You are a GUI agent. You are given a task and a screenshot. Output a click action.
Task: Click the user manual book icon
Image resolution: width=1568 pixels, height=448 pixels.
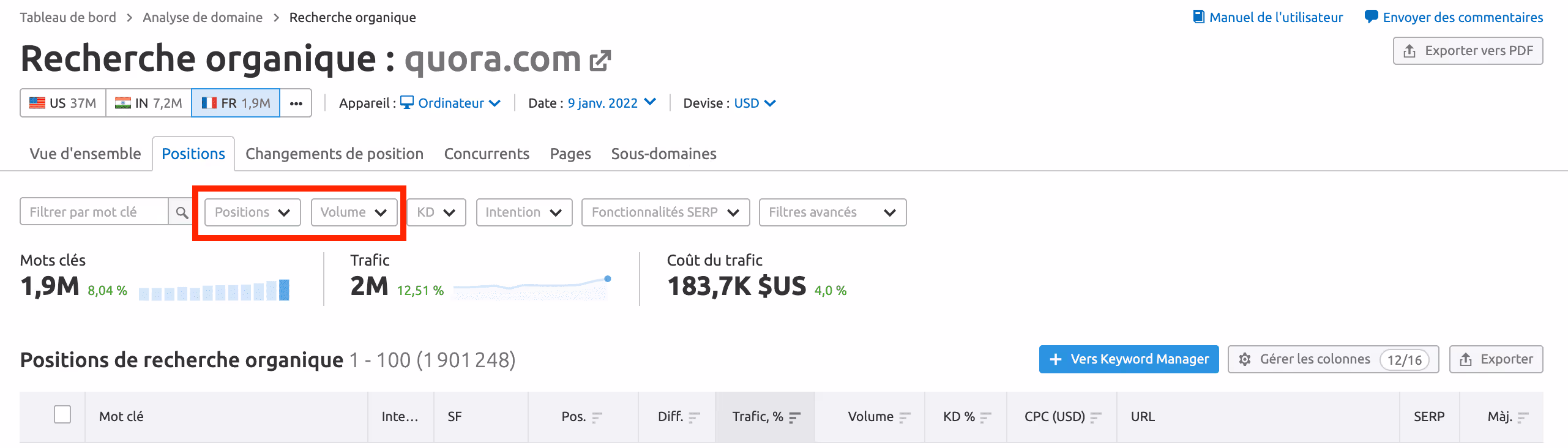[1199, 17]
